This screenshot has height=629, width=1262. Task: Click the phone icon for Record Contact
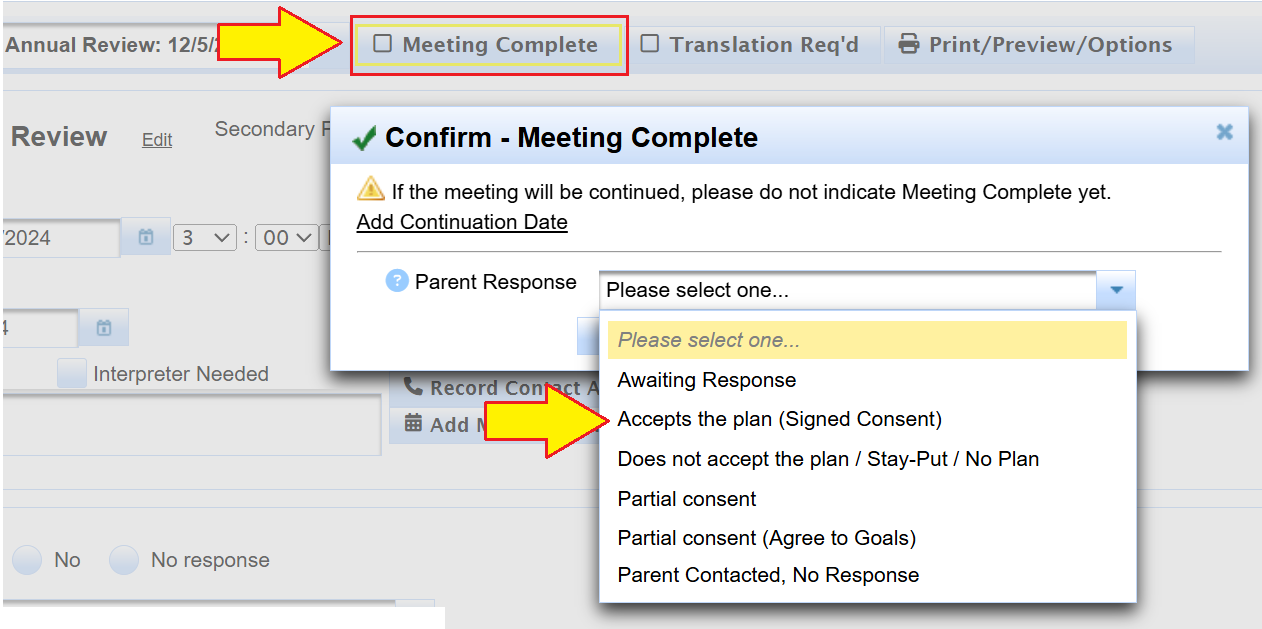click(x=413, y=387)
